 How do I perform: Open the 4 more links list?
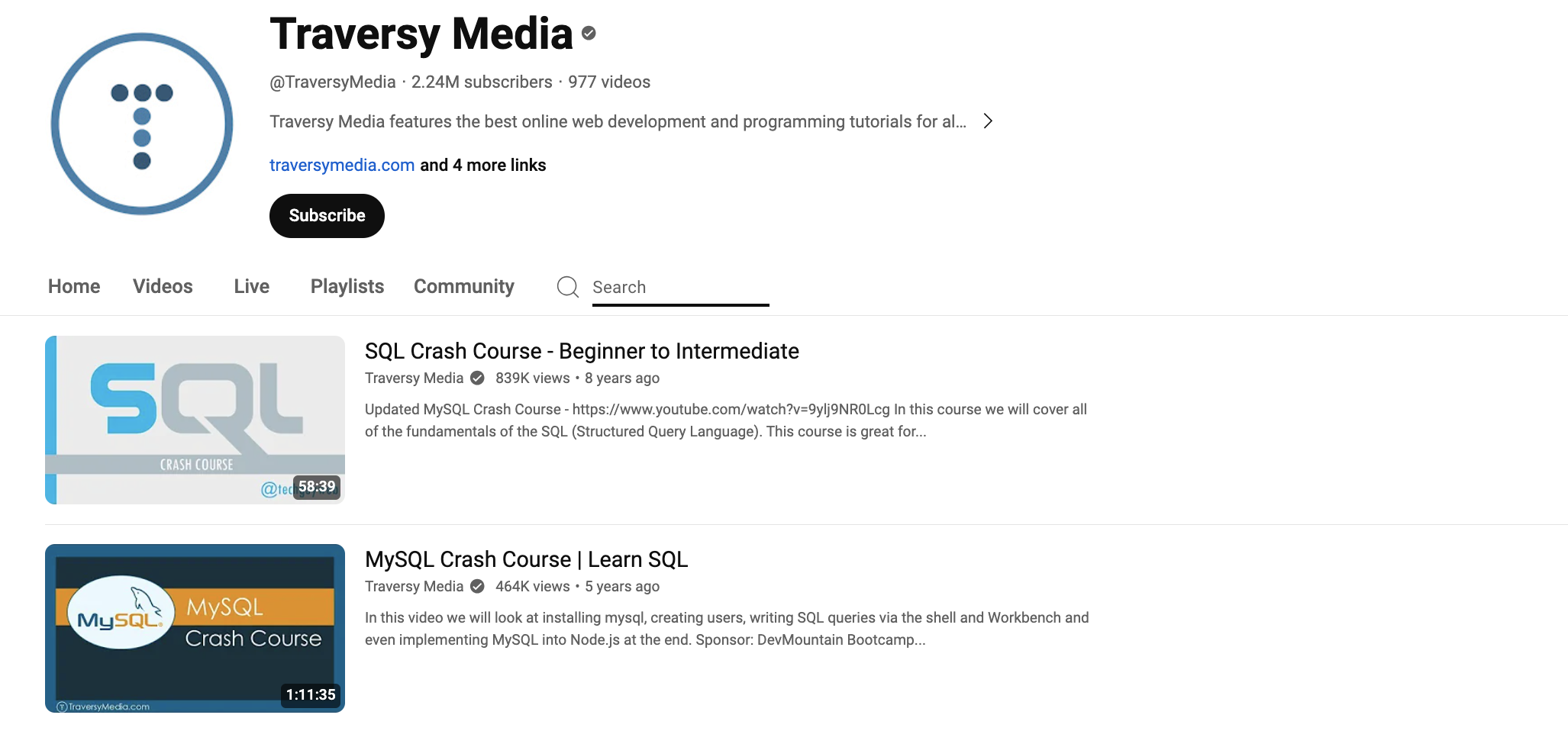point(482,165)
